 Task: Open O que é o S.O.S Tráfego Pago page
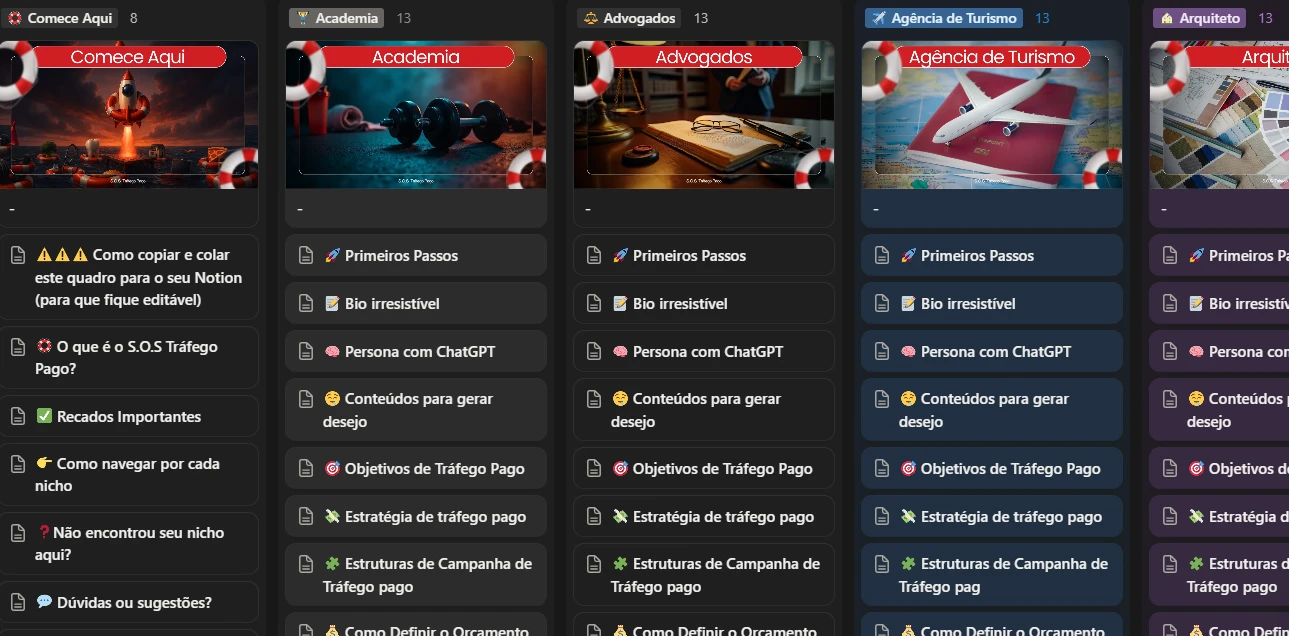click(x=127, y=358)
